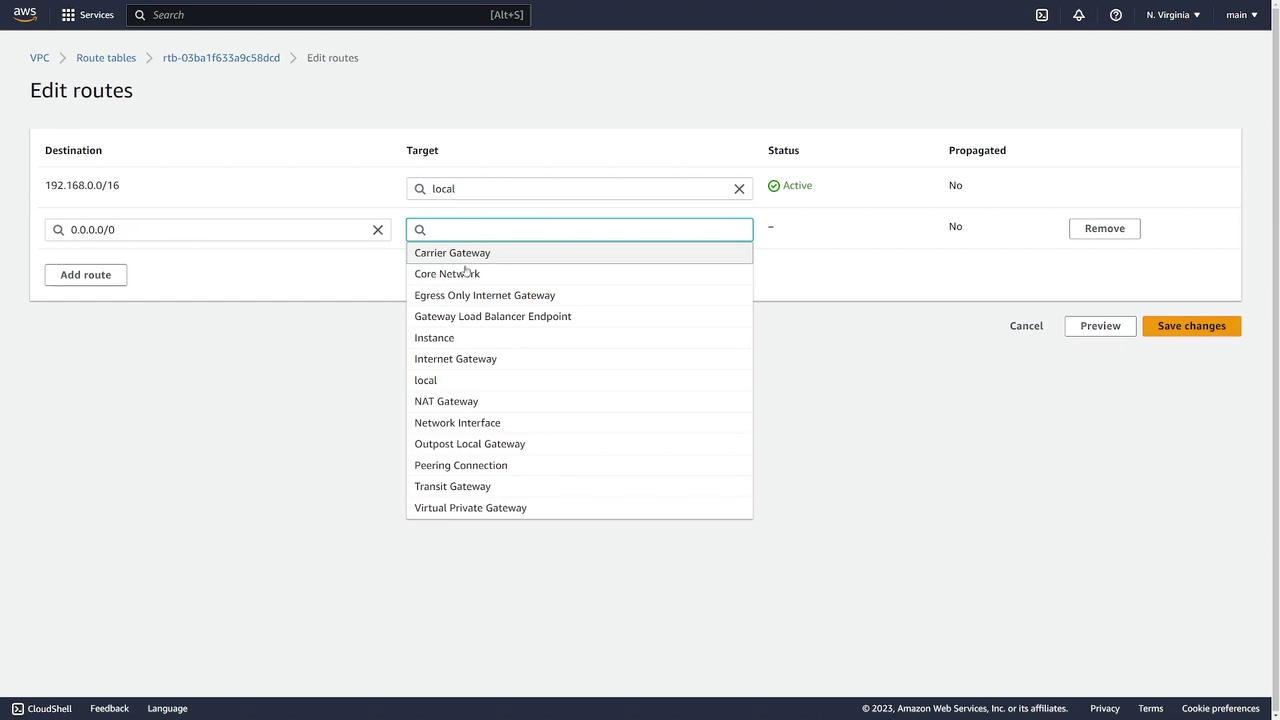Choose NAT Gateway as the target
1280x720 pixels.
click(x=446, y=401)
